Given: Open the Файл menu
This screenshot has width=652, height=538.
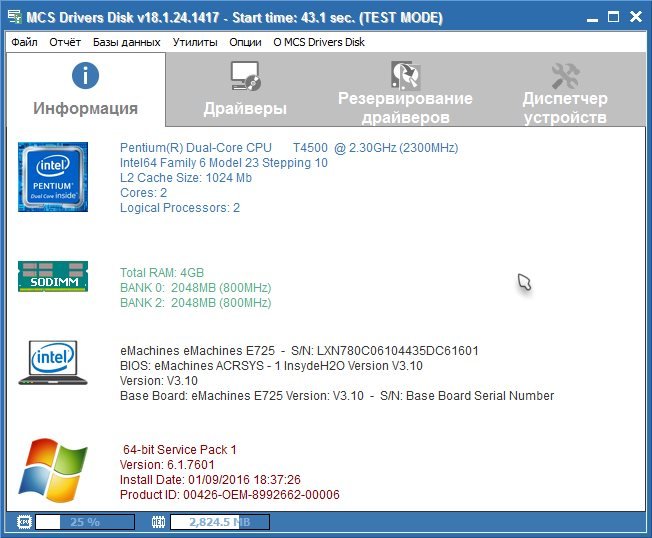Looking at the screenshot, I should point(24,42).
